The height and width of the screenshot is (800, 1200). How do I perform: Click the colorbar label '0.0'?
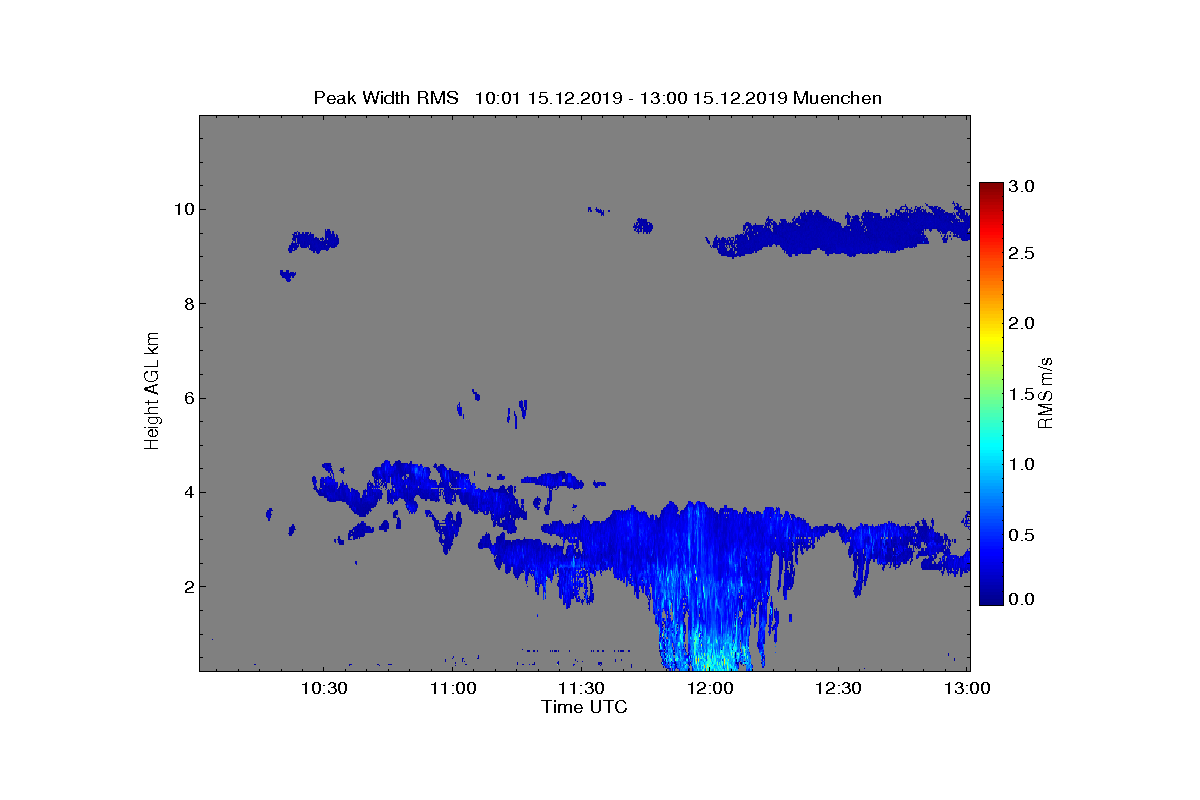(x=1021, y=599)
